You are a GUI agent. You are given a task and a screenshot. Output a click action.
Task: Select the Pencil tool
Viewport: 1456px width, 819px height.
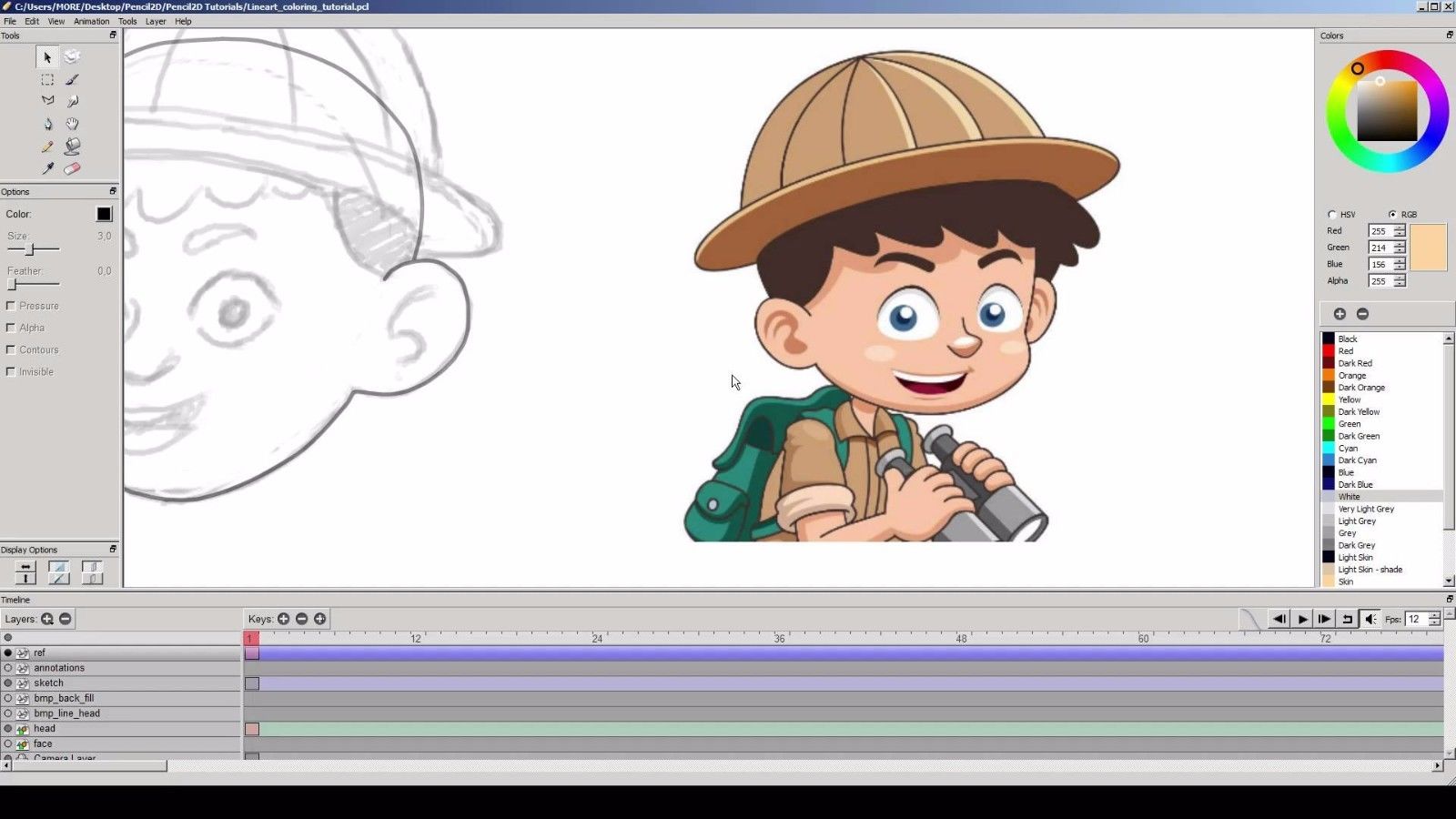click(47, 146)
